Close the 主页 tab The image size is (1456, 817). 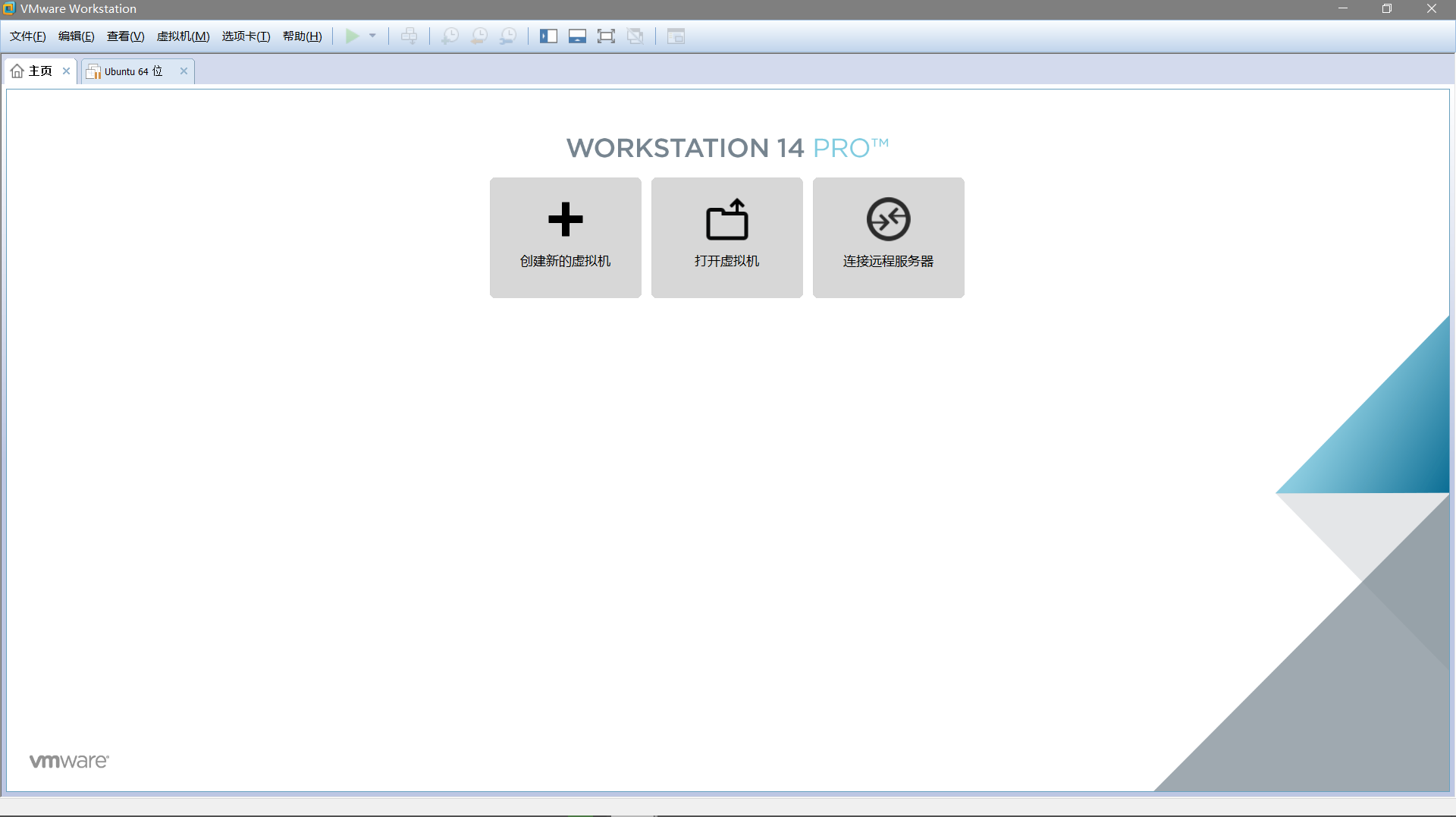pyautogui.click(x=66, y=71)
